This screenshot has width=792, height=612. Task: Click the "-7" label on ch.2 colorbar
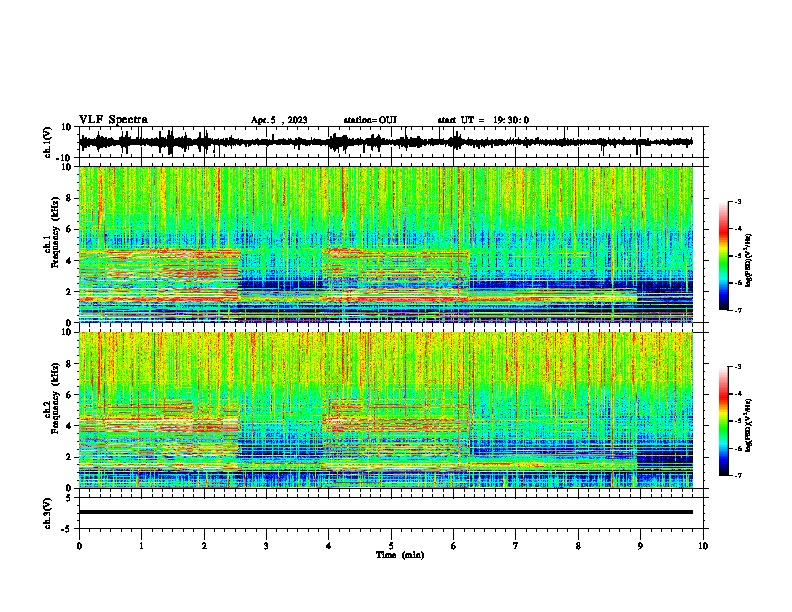(738, 475)
